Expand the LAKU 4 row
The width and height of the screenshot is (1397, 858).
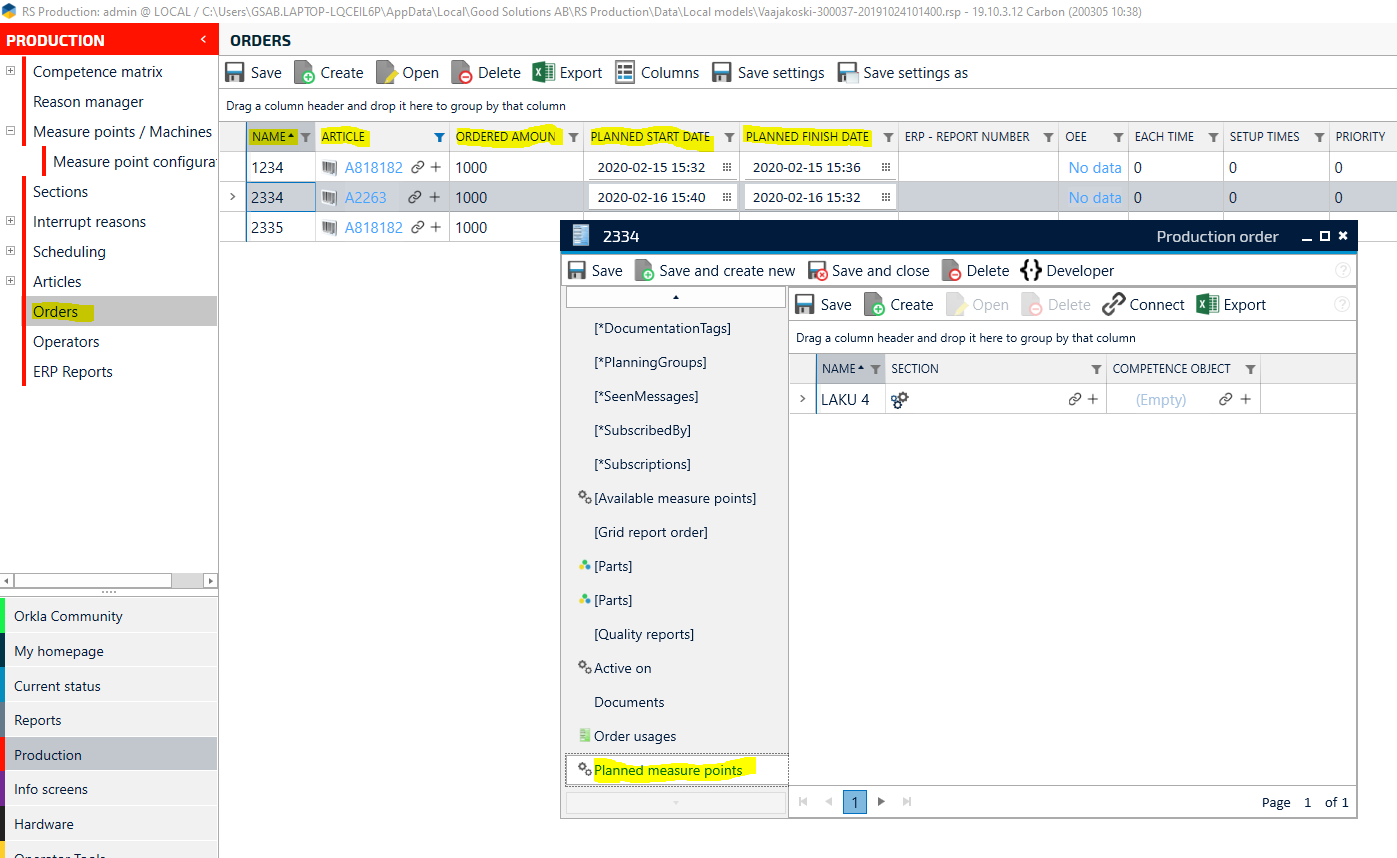[802, 399]
